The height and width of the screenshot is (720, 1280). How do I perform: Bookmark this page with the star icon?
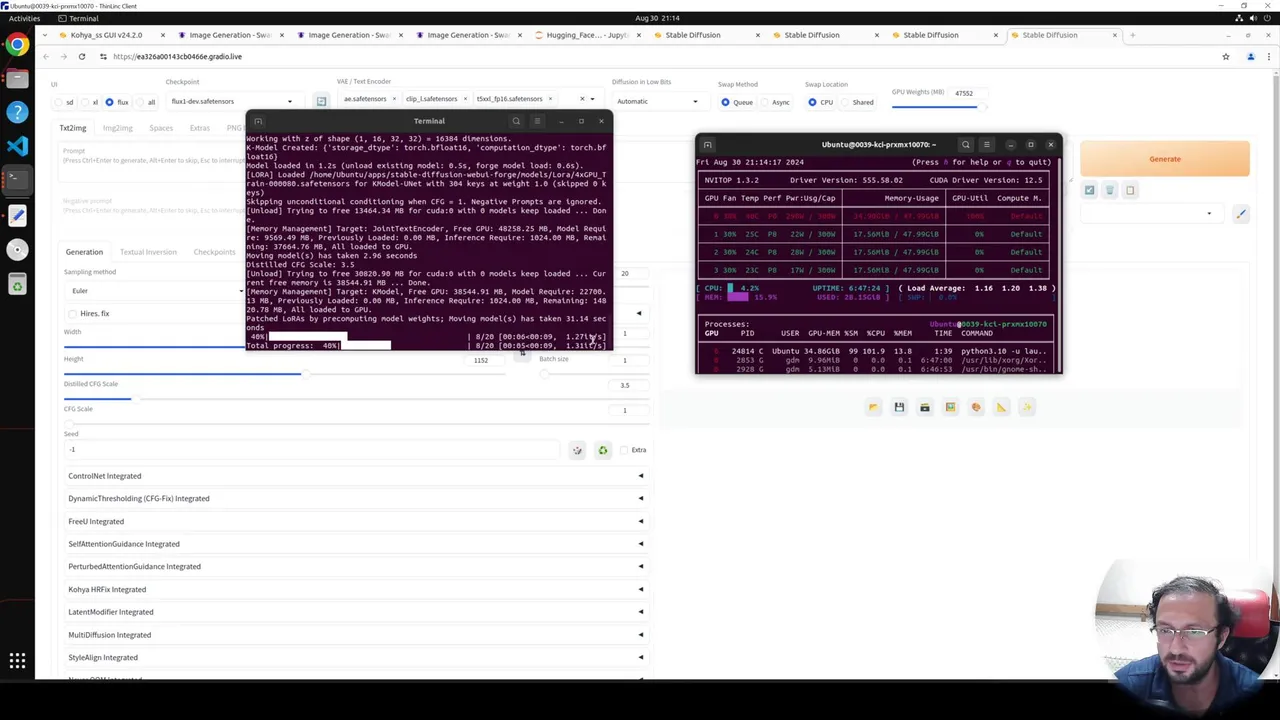coord(1226,56)
